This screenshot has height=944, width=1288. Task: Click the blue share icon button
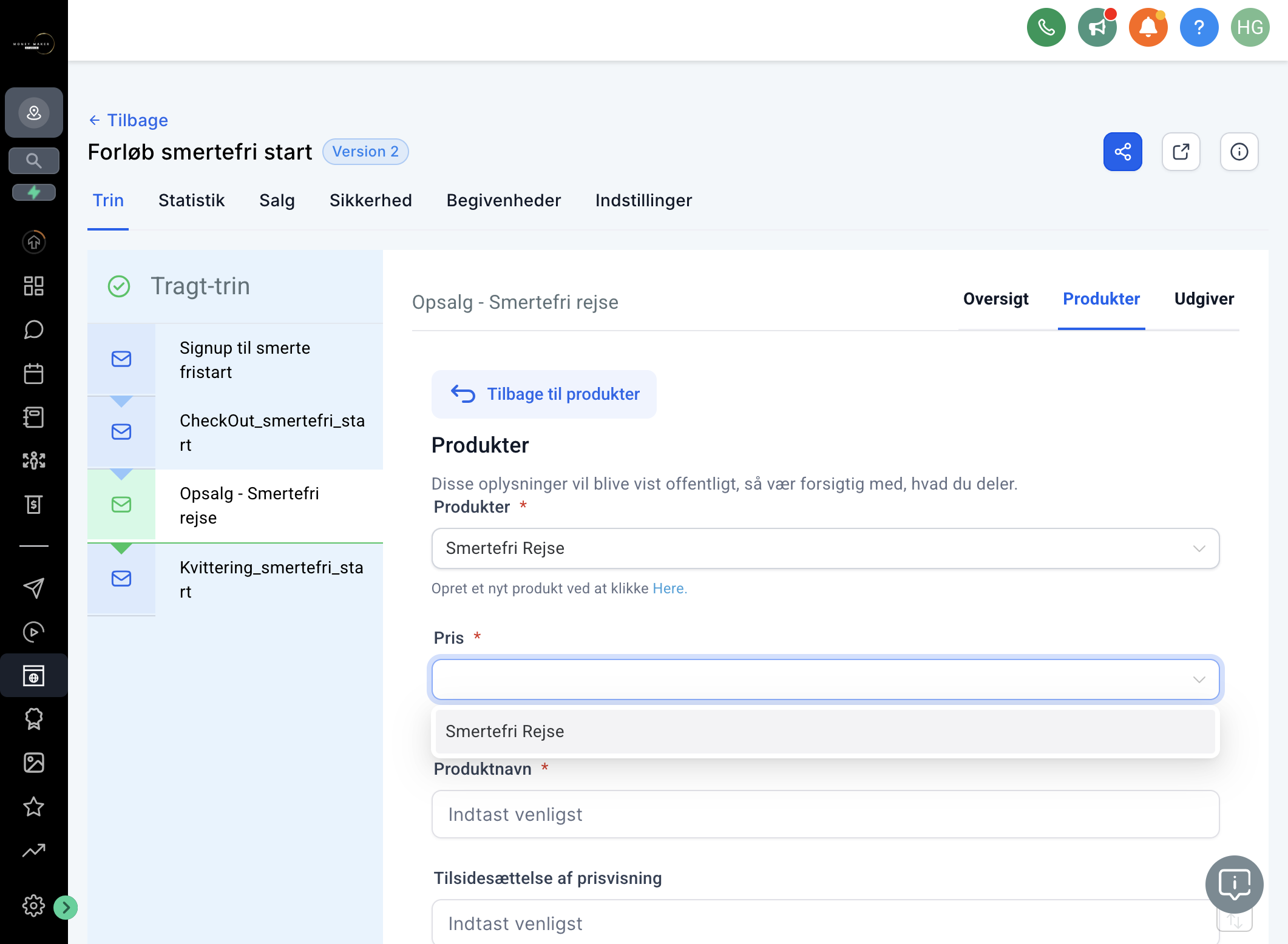pos(1122,152)
